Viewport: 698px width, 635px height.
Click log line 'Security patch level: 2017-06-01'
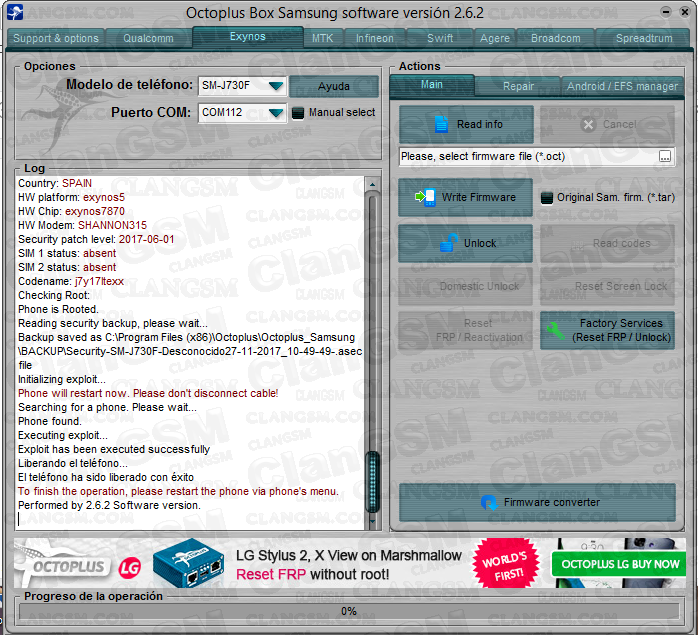(x=96, y=239)
